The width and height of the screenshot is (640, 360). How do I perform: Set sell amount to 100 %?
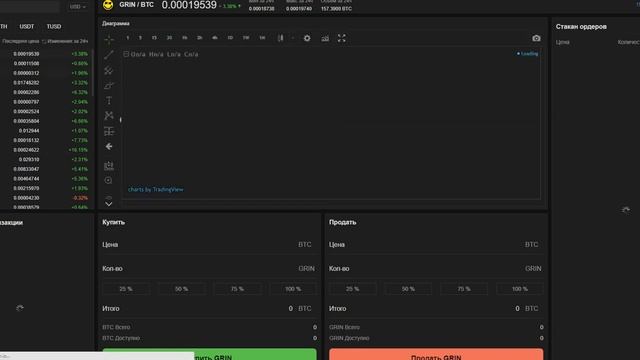[520, 289]
